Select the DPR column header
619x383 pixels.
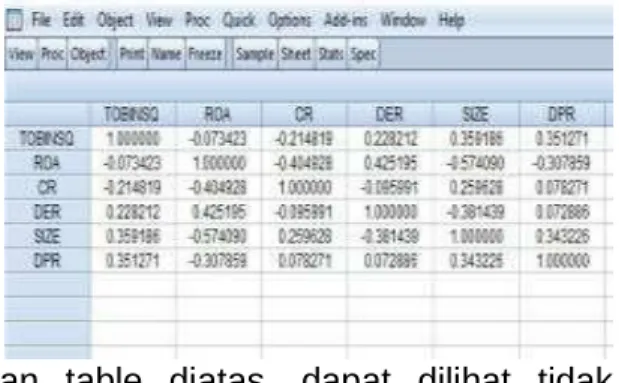pos(561,115)
